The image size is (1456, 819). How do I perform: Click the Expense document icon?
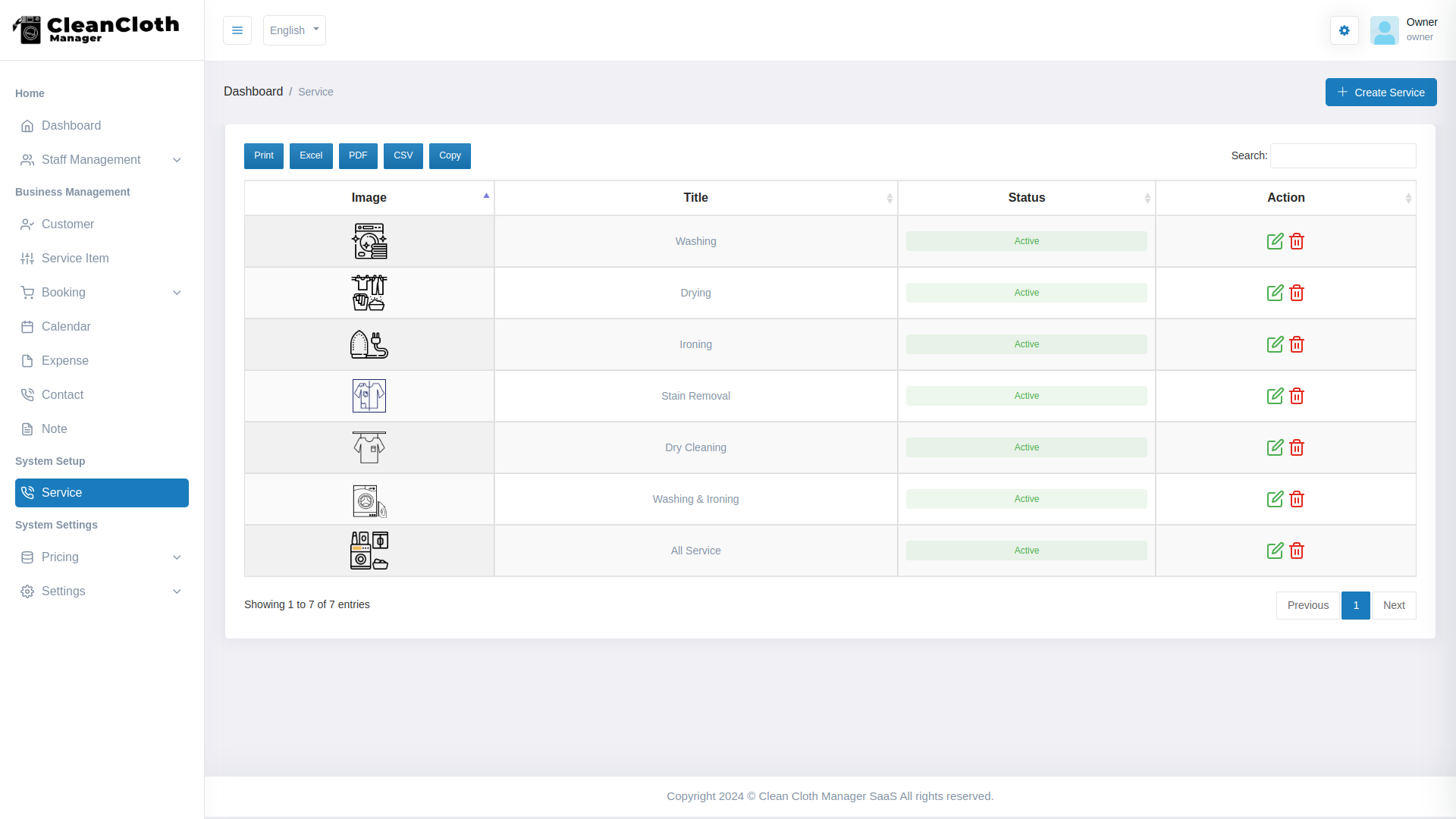coord(27,360)
